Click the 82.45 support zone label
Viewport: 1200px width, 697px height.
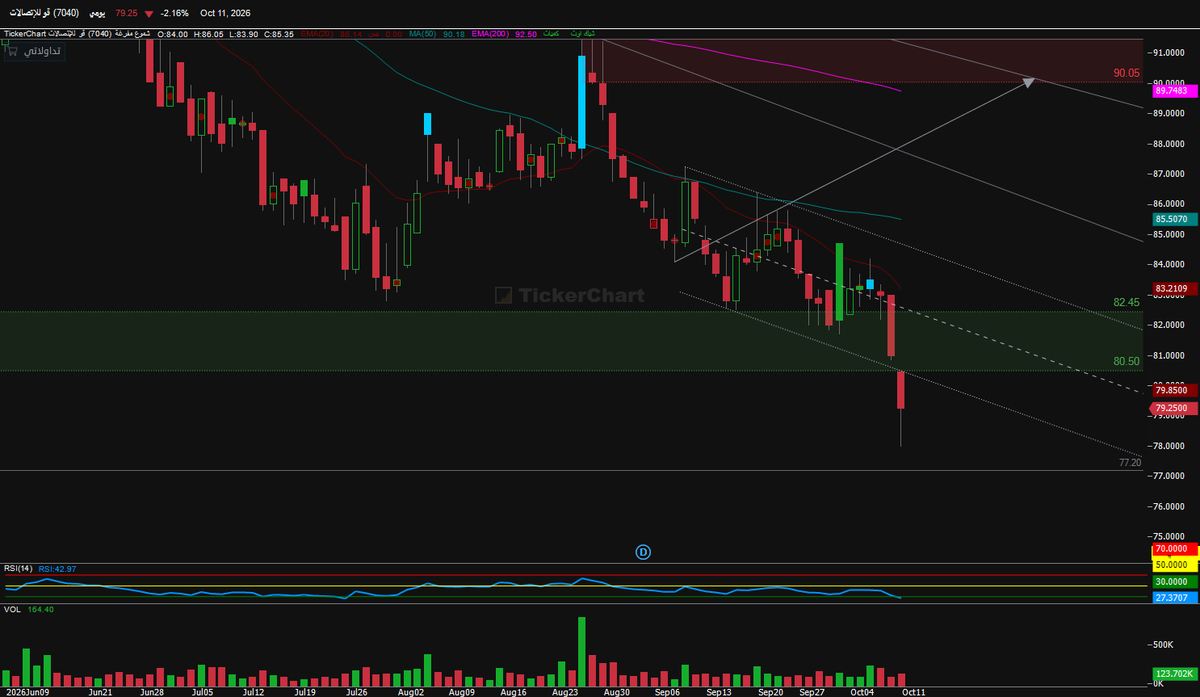pos(1126,302)
